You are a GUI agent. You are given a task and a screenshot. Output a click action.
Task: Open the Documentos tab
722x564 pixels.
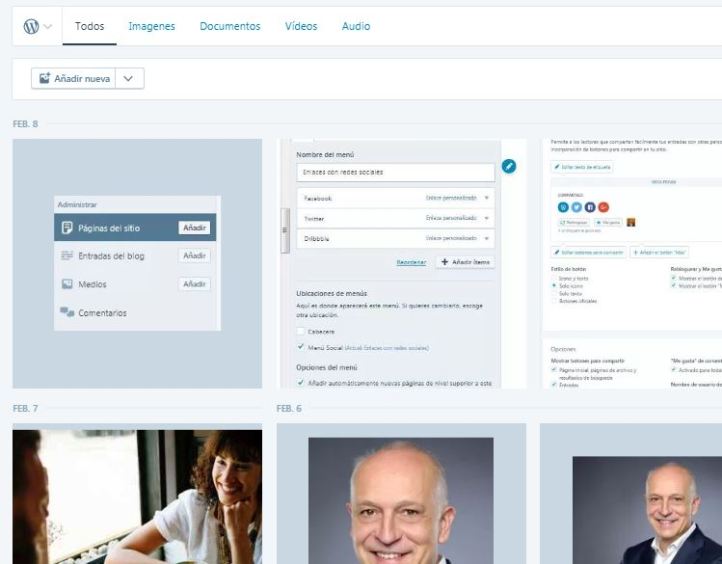(230, 26)
